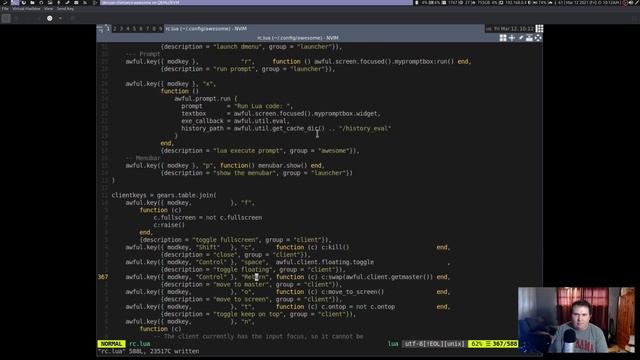Click the graphical console monitor toolbar icon

pos(6,18)
